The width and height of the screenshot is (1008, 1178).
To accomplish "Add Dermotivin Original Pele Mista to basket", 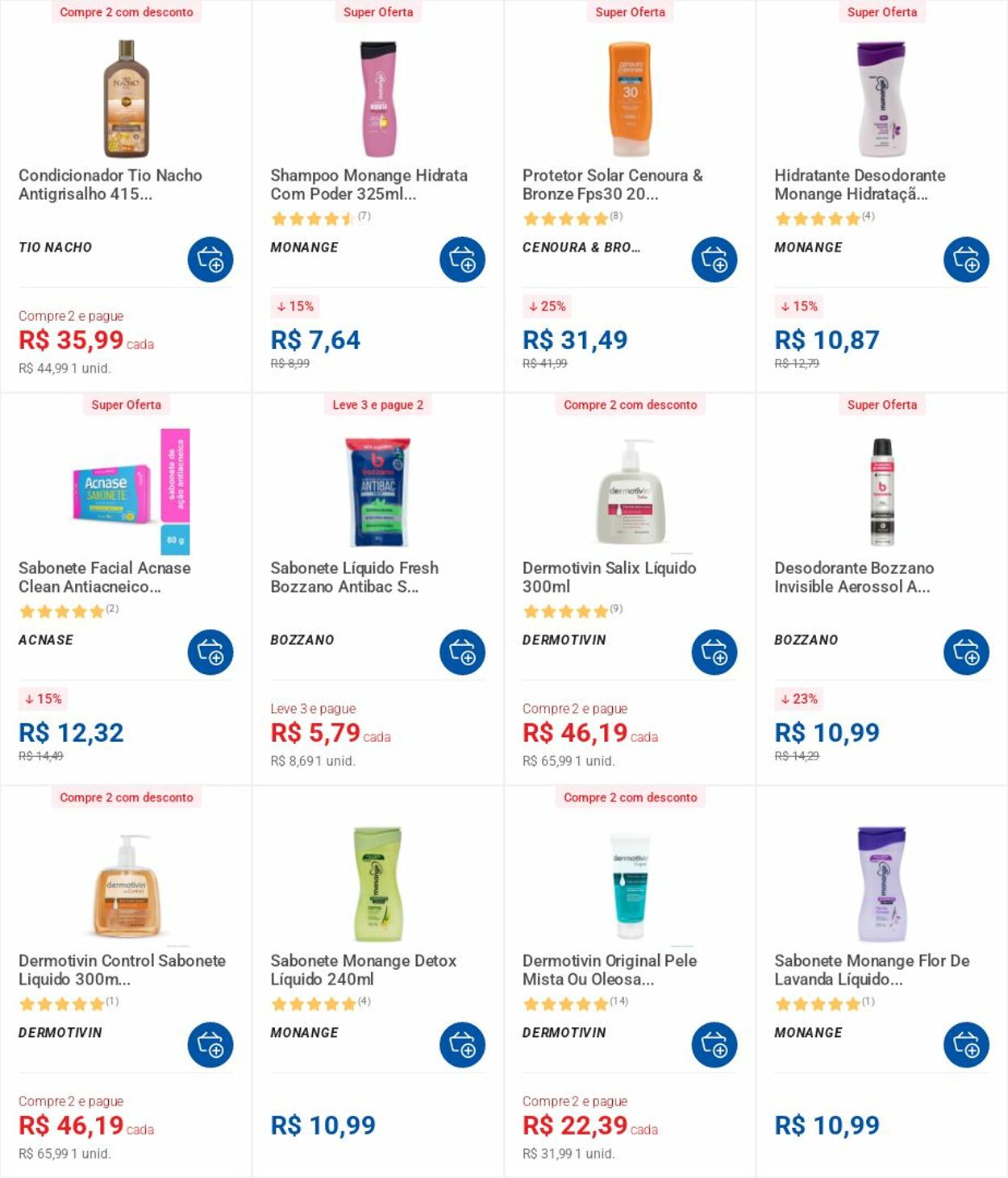I will pyautogui.click(x=714, y=1045).
